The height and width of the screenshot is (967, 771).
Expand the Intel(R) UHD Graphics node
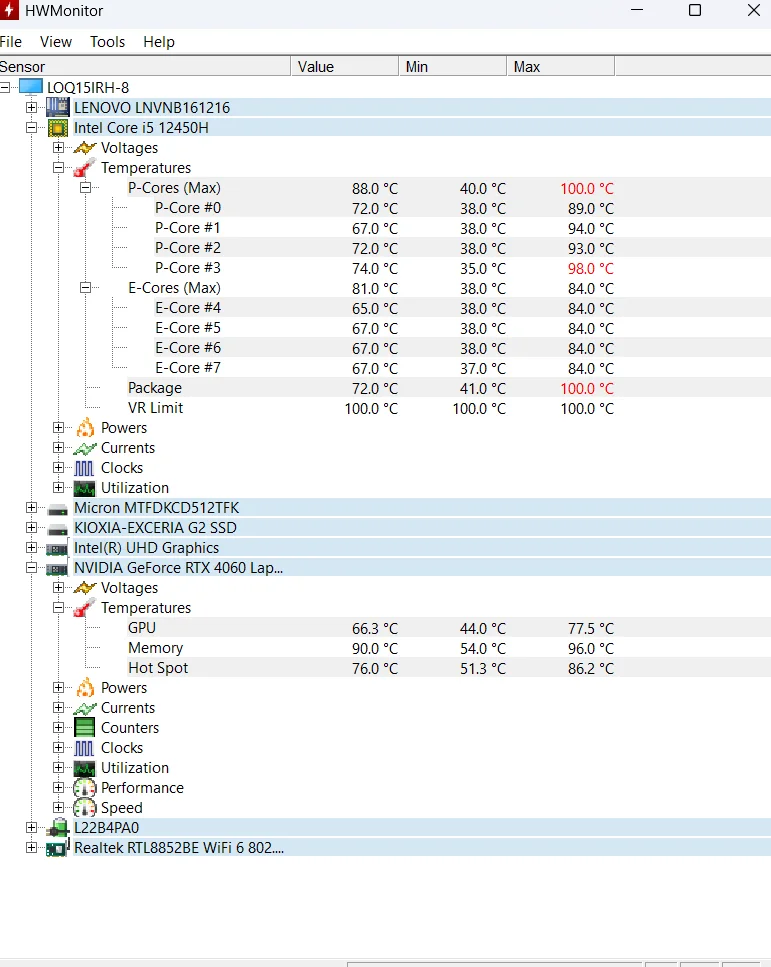[x=31, y=548]
